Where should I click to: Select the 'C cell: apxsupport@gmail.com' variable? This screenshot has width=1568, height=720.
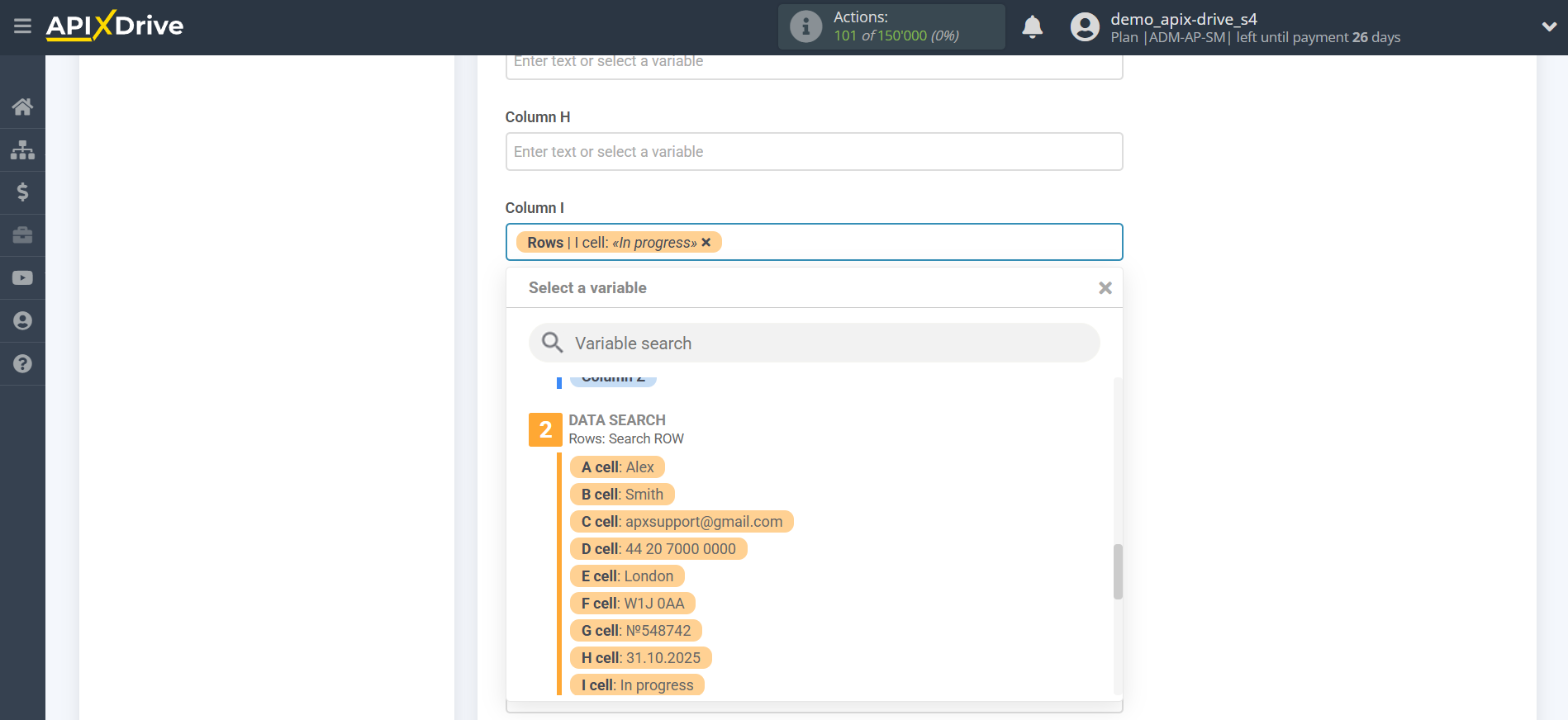point(682,522)
